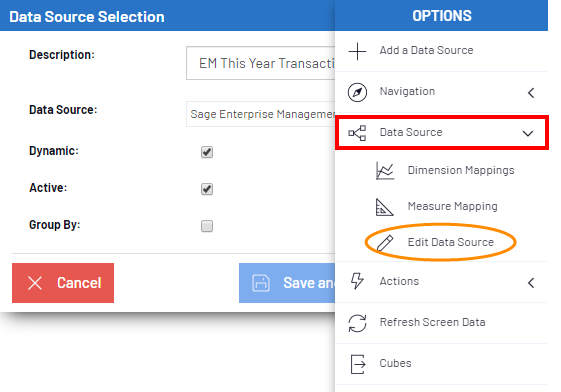Expand the Navigation section chevron
This screenshot has width=561, height=392.
pos(531,93)
